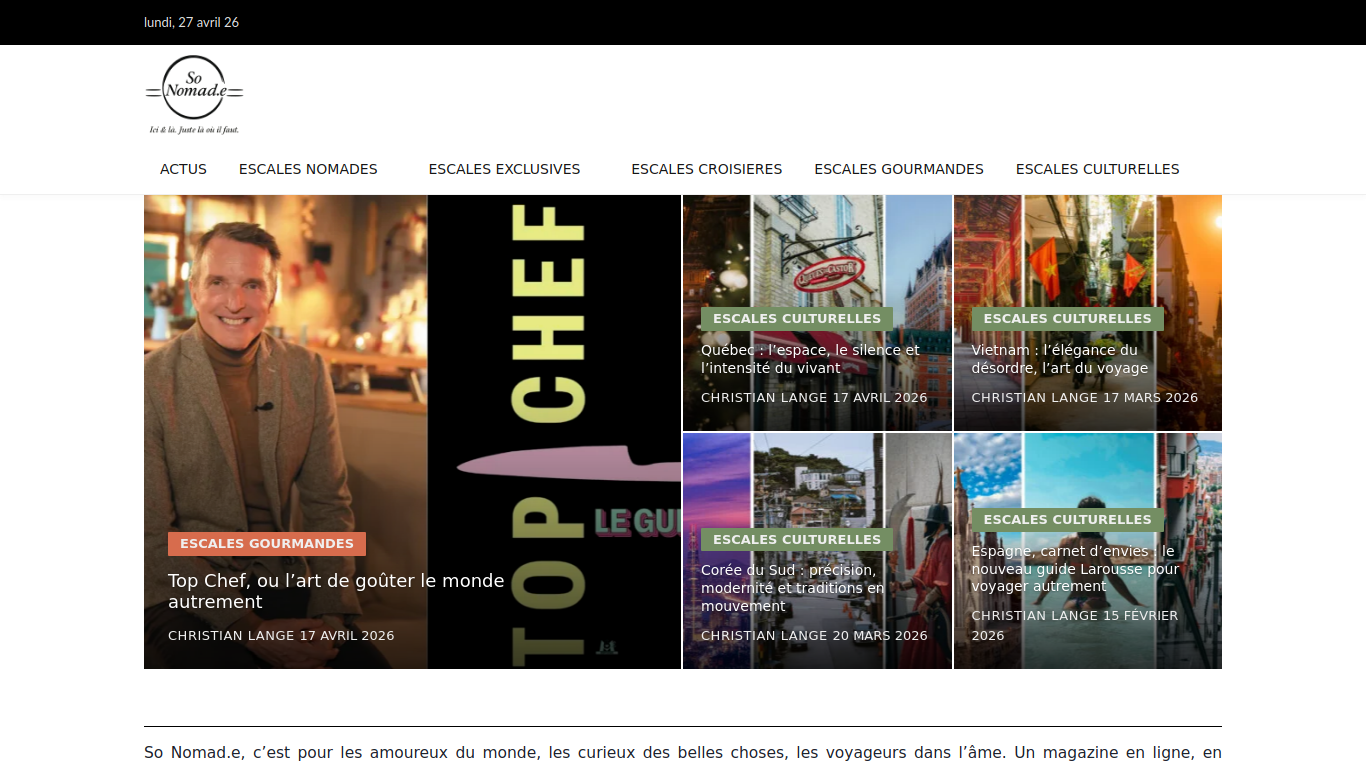
Task: Open the Espagne Larousse guide article headline
Action: [1075, 568]
